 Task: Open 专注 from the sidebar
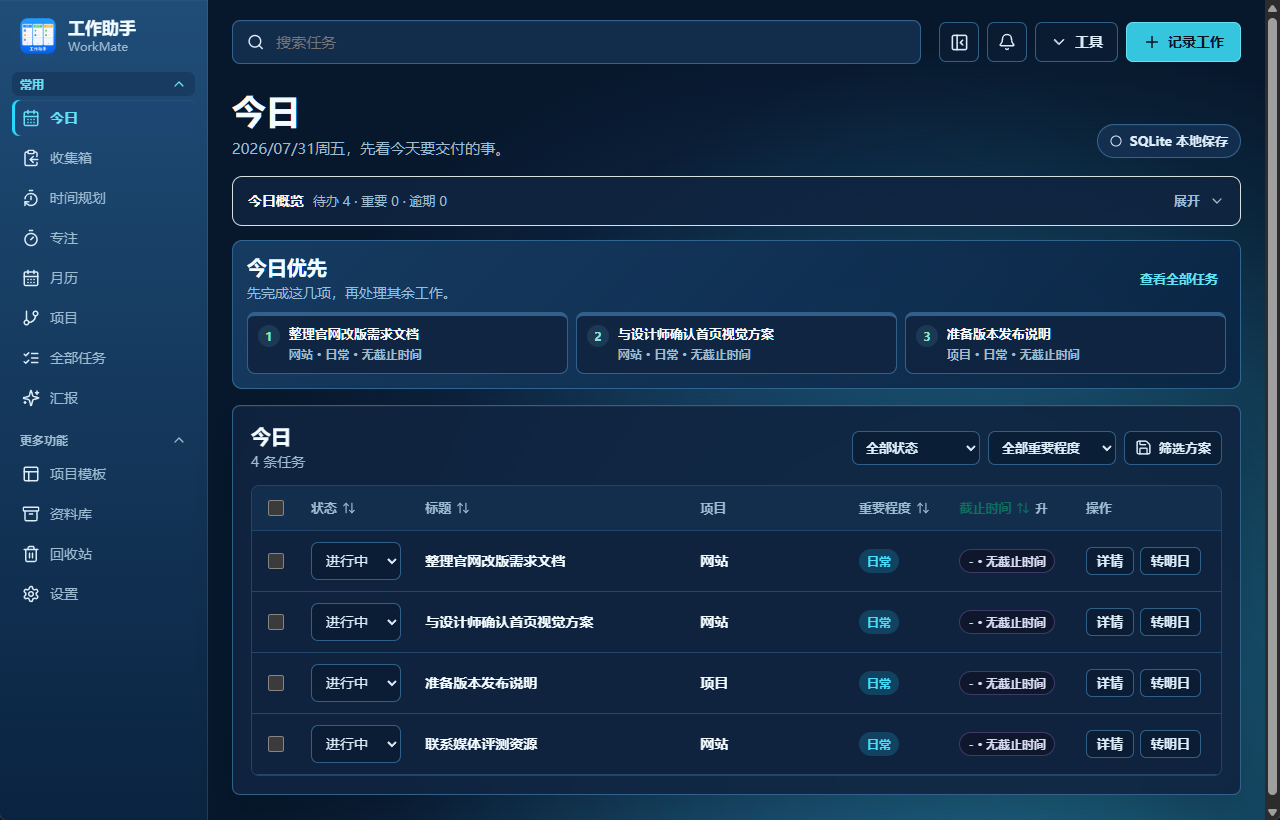coord(103,238)
